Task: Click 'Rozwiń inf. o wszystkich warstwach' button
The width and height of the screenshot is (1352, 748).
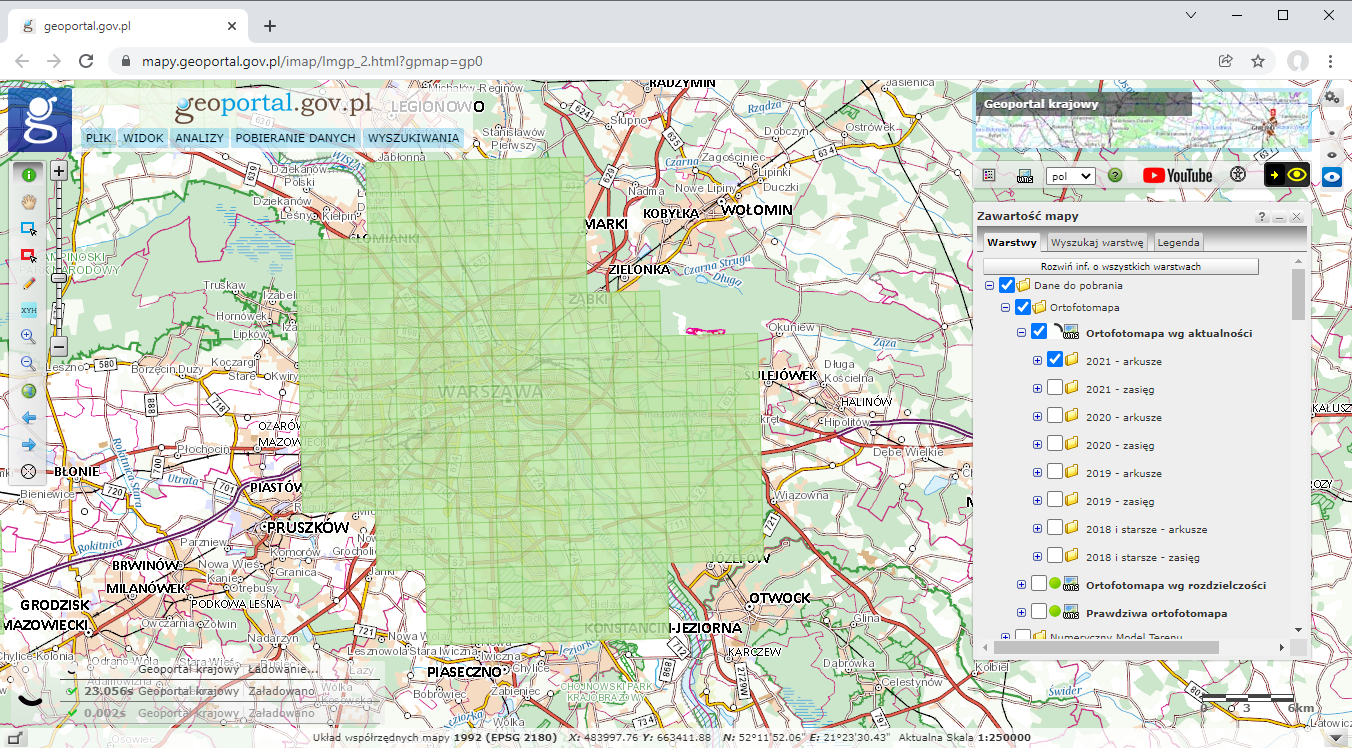Action: 1120,267
